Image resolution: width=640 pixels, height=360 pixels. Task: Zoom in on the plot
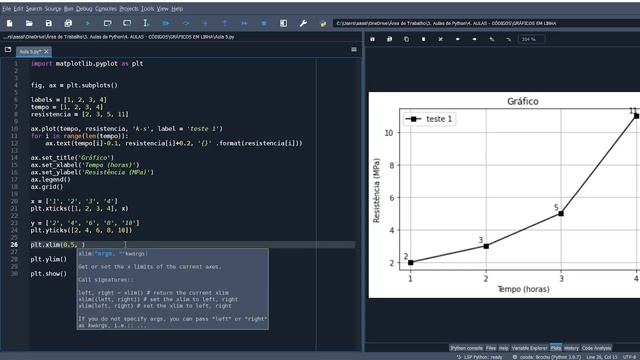pyautogui.click(x=491, y=39)
